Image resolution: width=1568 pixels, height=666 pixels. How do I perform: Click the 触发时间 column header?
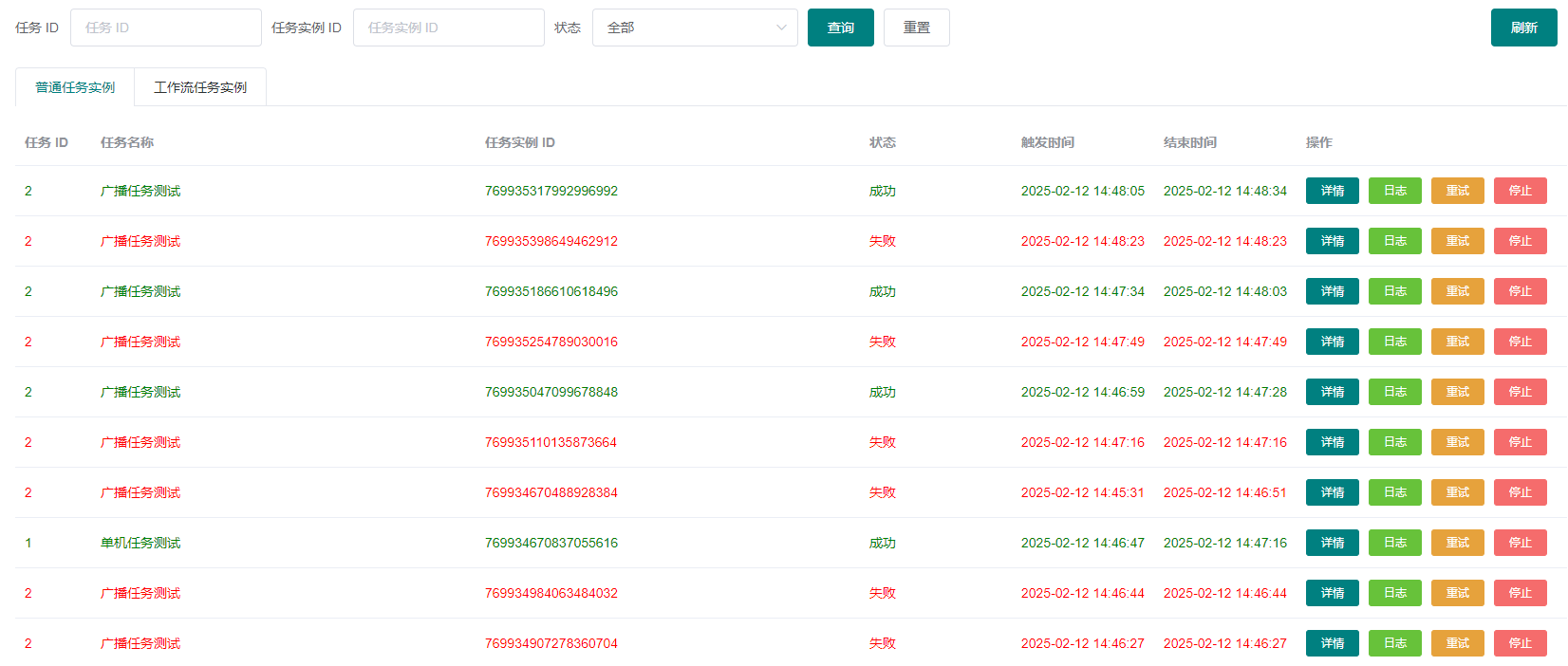pyautogui.click(x=1047, y=142)
